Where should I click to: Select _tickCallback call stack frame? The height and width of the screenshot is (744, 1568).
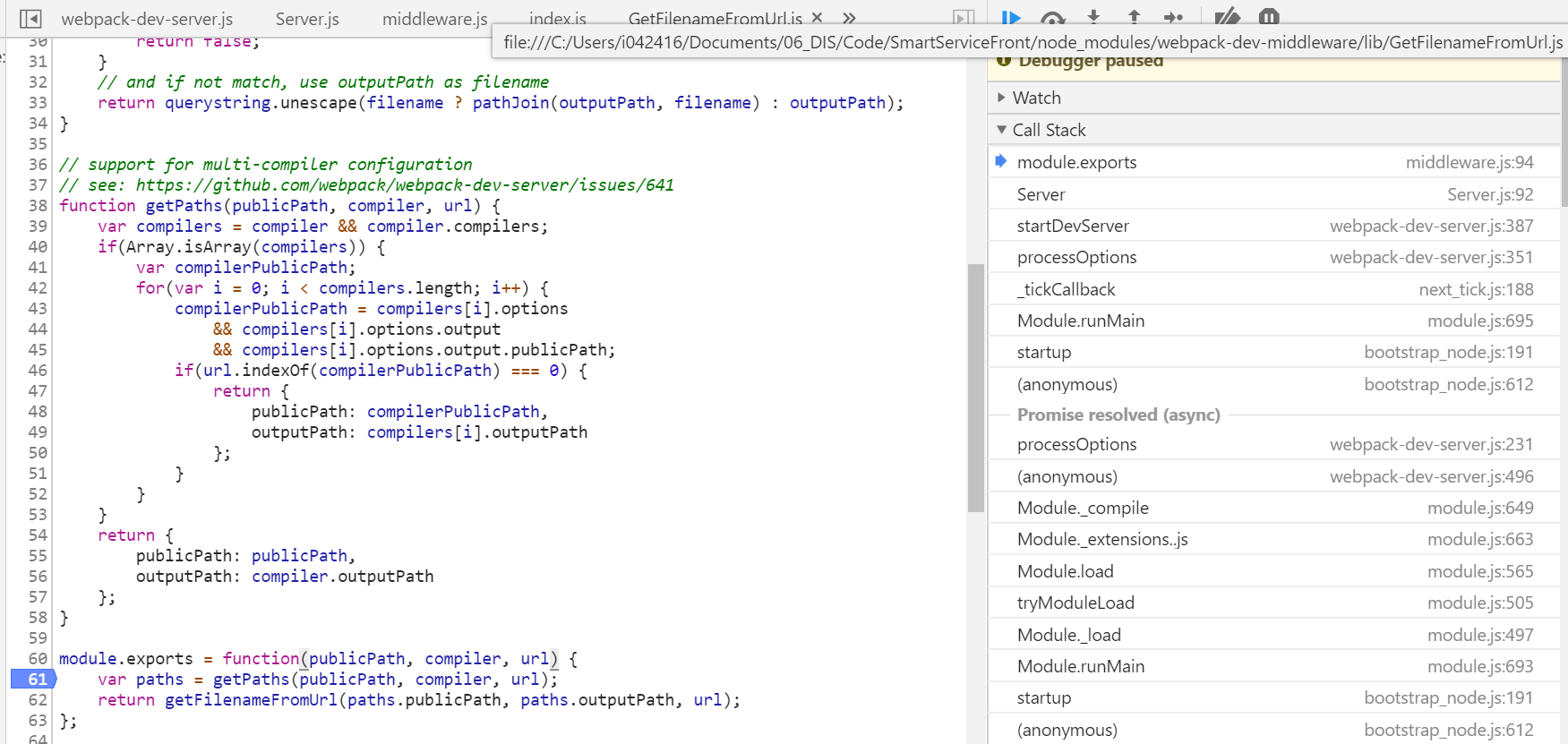point(1273,289)
